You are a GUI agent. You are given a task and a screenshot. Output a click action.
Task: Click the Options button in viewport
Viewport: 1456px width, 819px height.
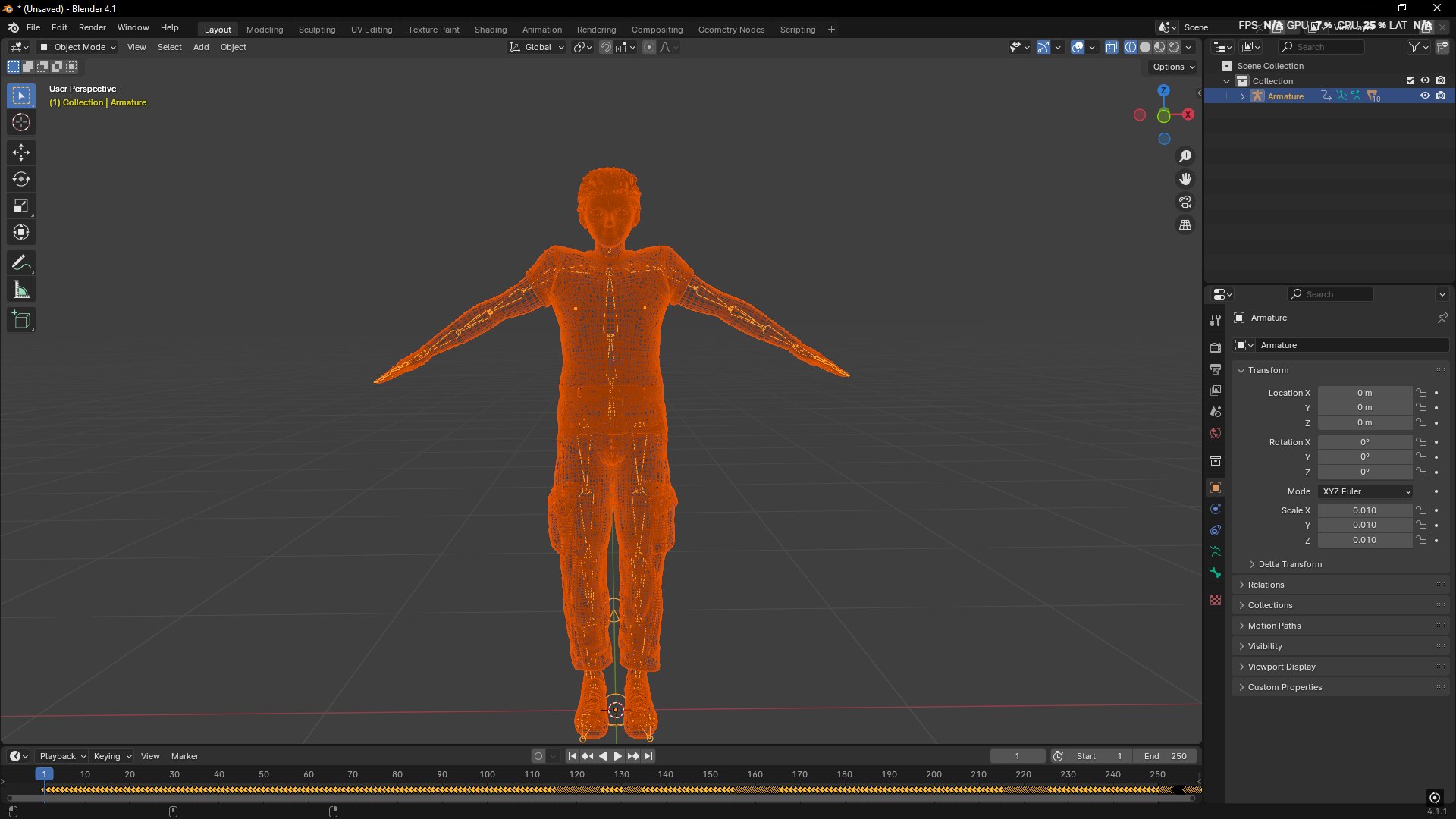(1173, 67)
